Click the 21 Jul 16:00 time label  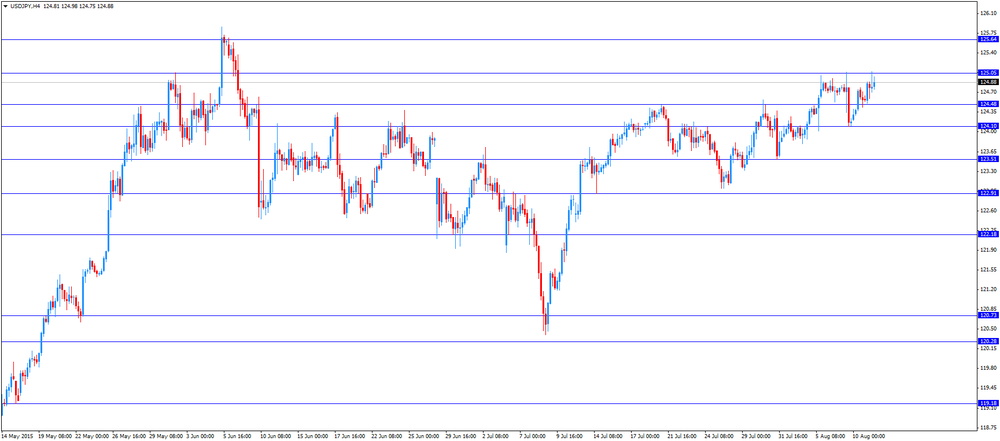pyautogui.click(x=681, y=437)
